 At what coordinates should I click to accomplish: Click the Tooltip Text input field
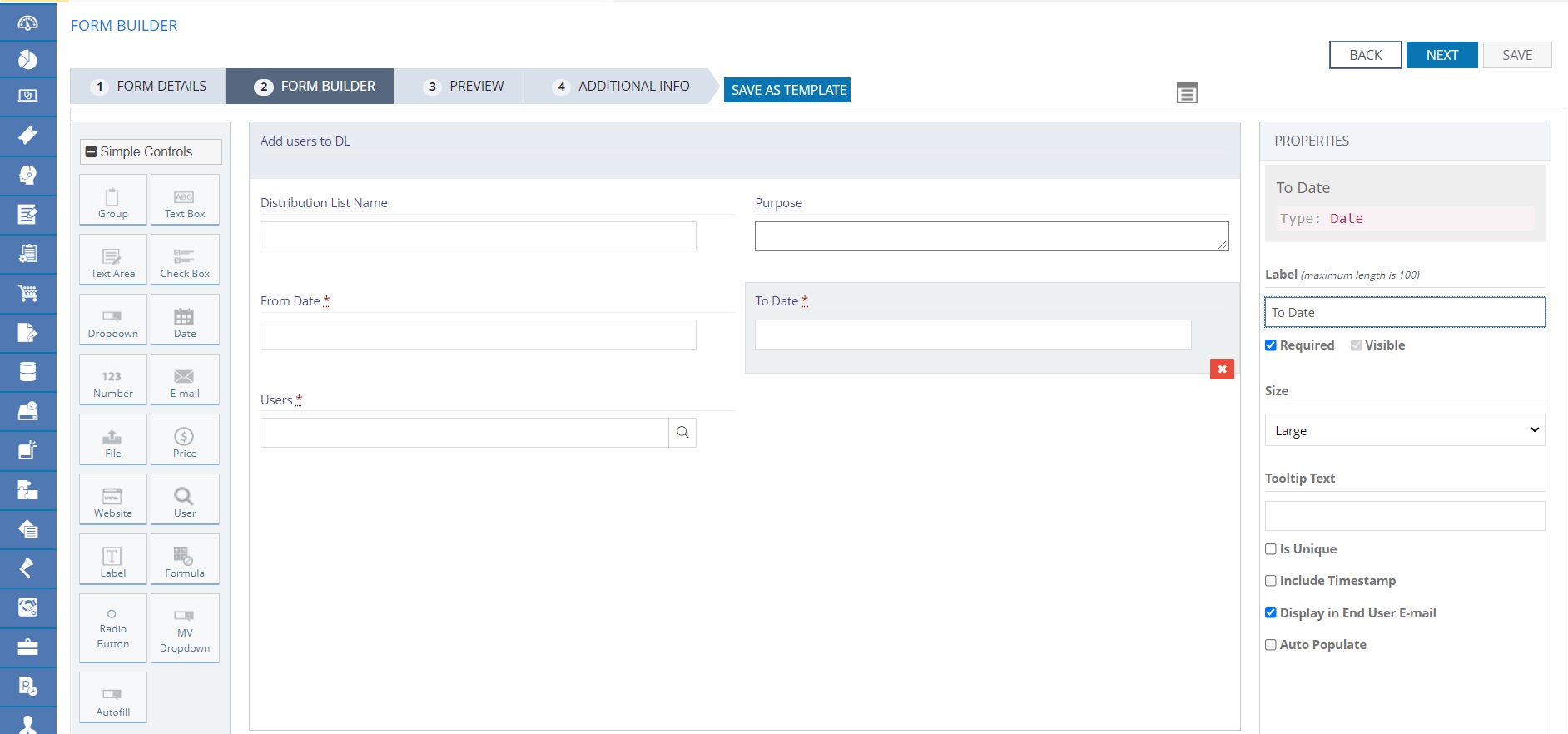[x=1405, y=516]
